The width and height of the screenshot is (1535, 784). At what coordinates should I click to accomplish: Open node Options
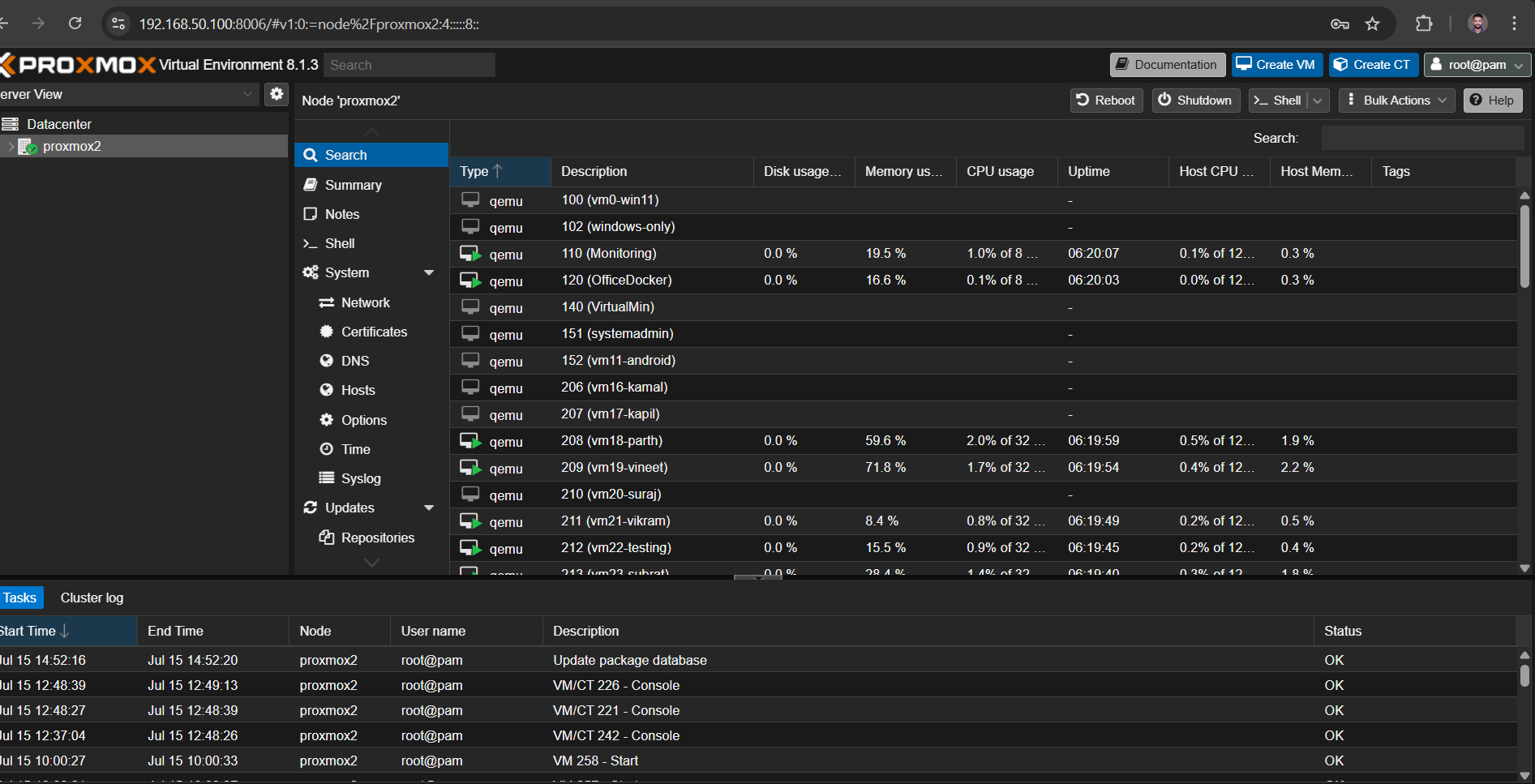click(371, 420)
